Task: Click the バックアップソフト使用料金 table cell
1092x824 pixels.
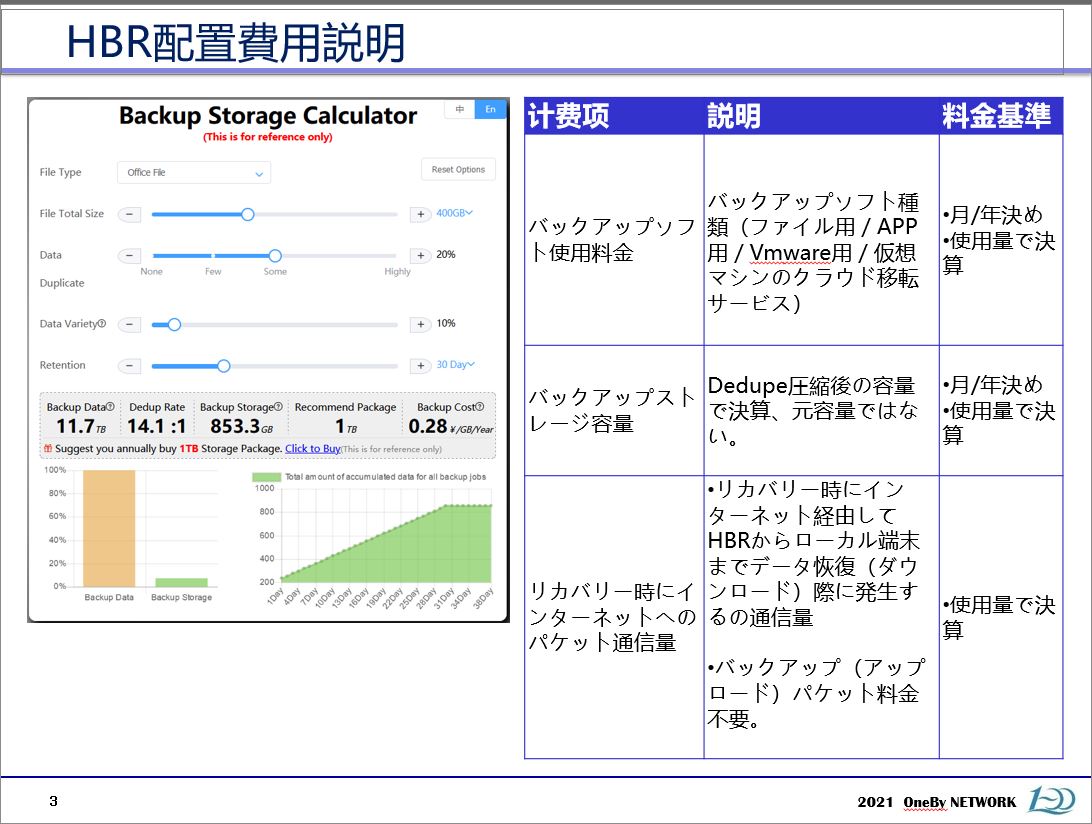Action: click(x=614, y=240)
